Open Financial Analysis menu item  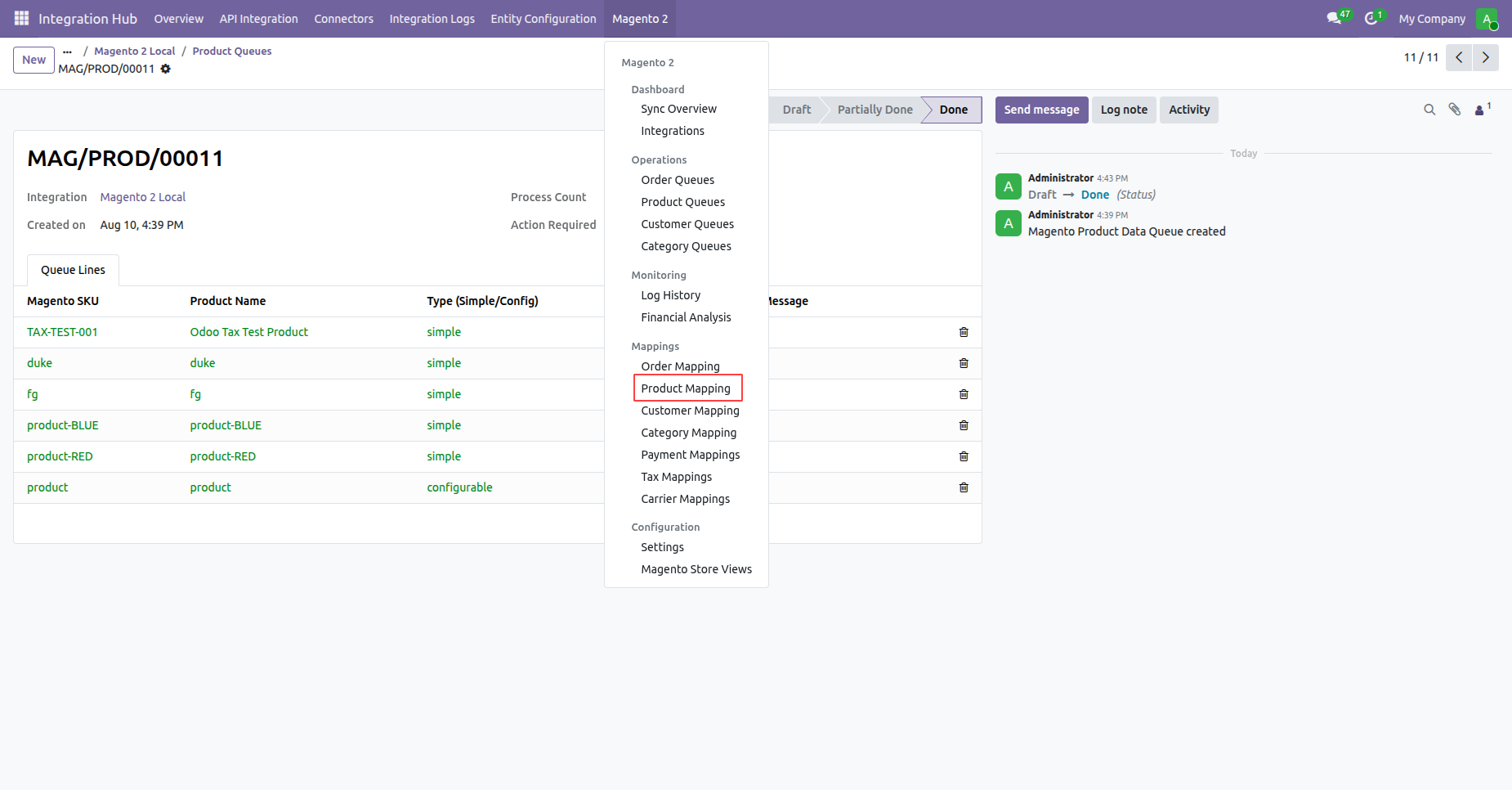(x=686, y=317)
